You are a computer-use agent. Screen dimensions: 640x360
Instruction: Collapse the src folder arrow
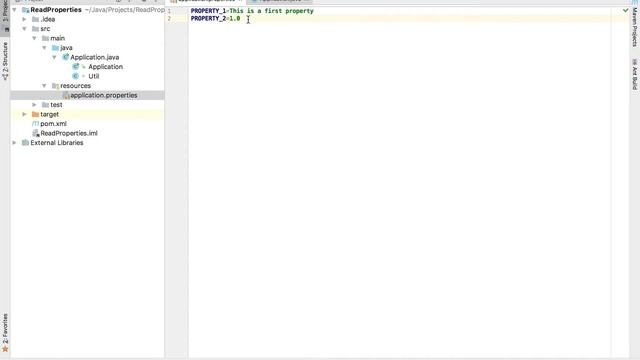pyautogui.click(x=24, y=29)
